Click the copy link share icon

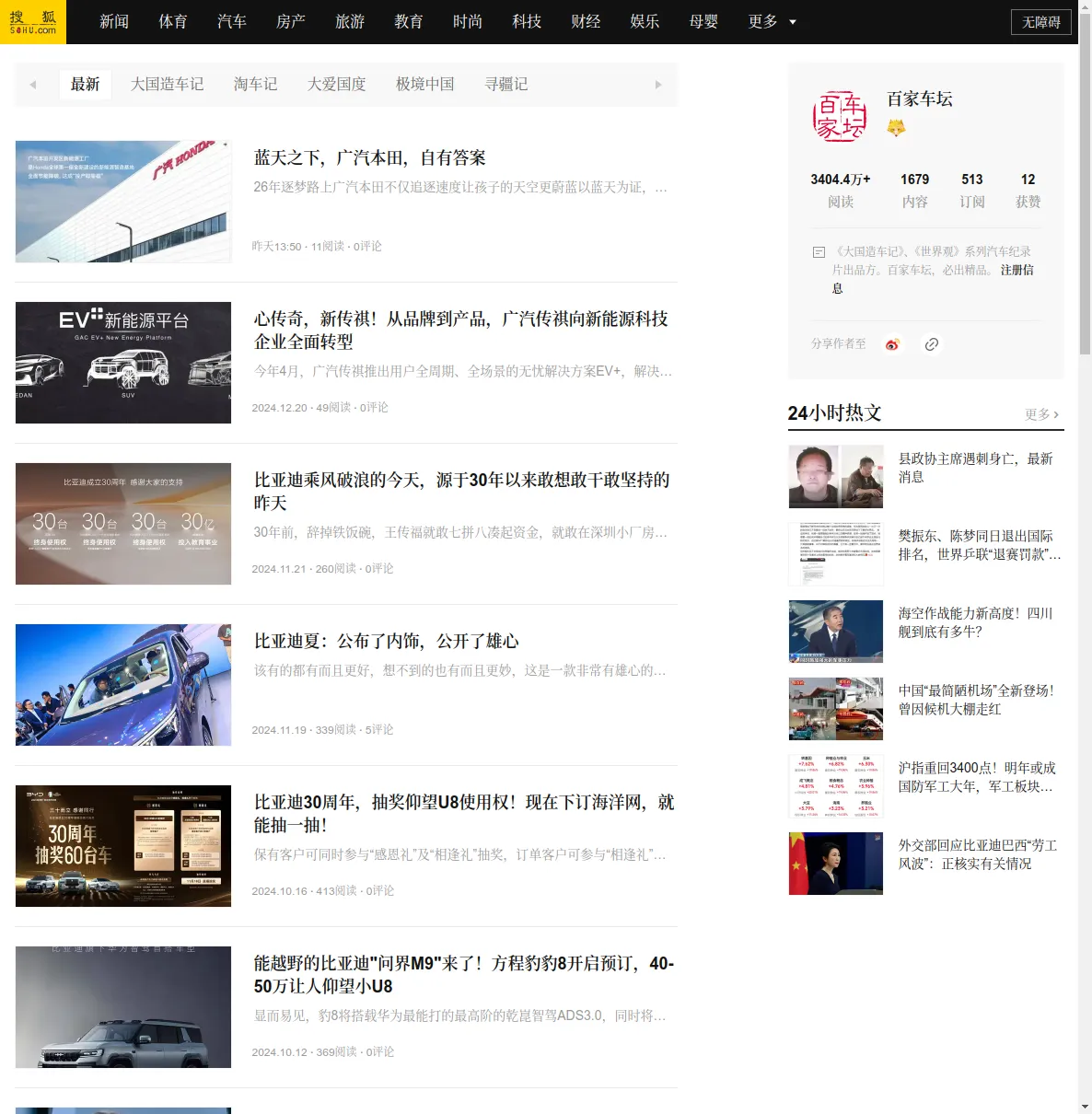(x=932, y=344)
